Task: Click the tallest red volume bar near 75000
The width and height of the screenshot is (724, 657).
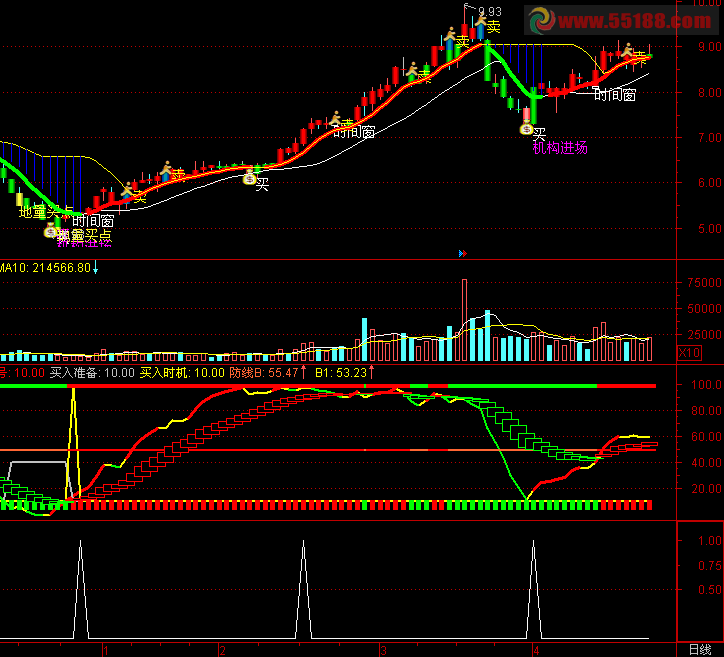Action: 465,319
